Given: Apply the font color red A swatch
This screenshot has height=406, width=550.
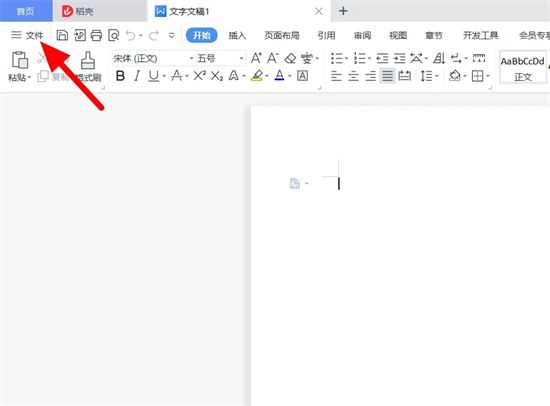Looking at the screenshot, I should [x=279, y=75].
